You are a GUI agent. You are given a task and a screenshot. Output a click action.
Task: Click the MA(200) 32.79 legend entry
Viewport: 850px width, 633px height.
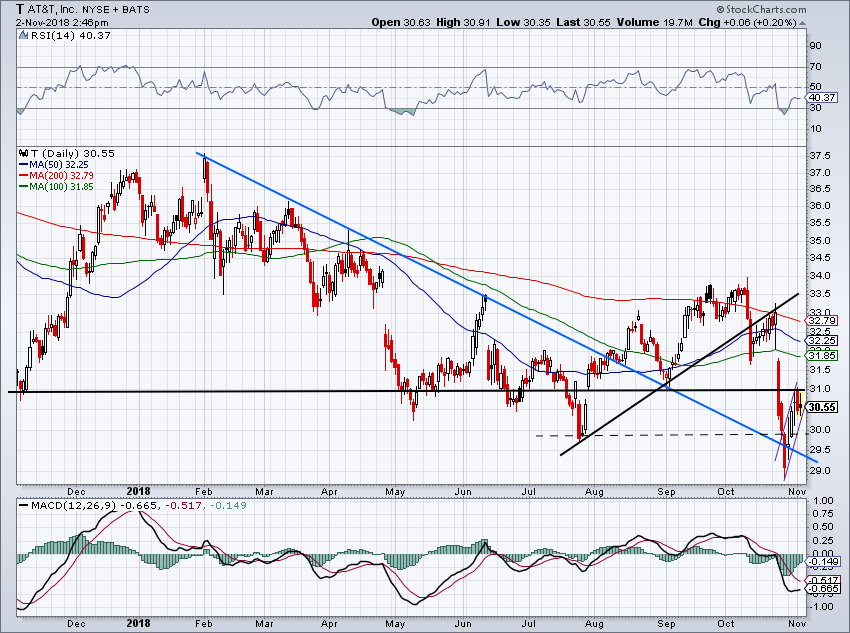(x=56, y=176)
